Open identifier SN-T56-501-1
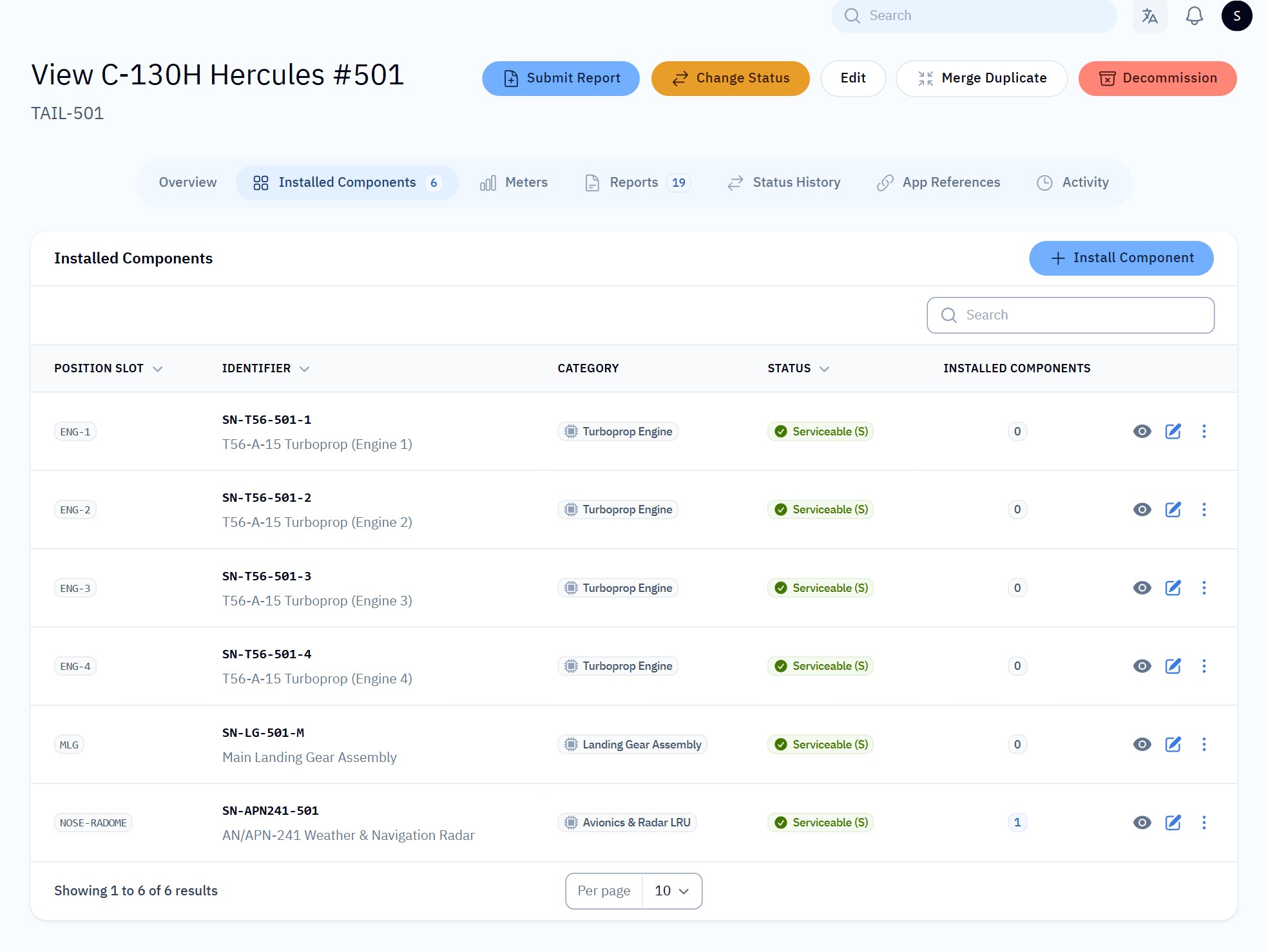Image resolution: width=1268 pixels, height=952 pixels. coord(267,420)
